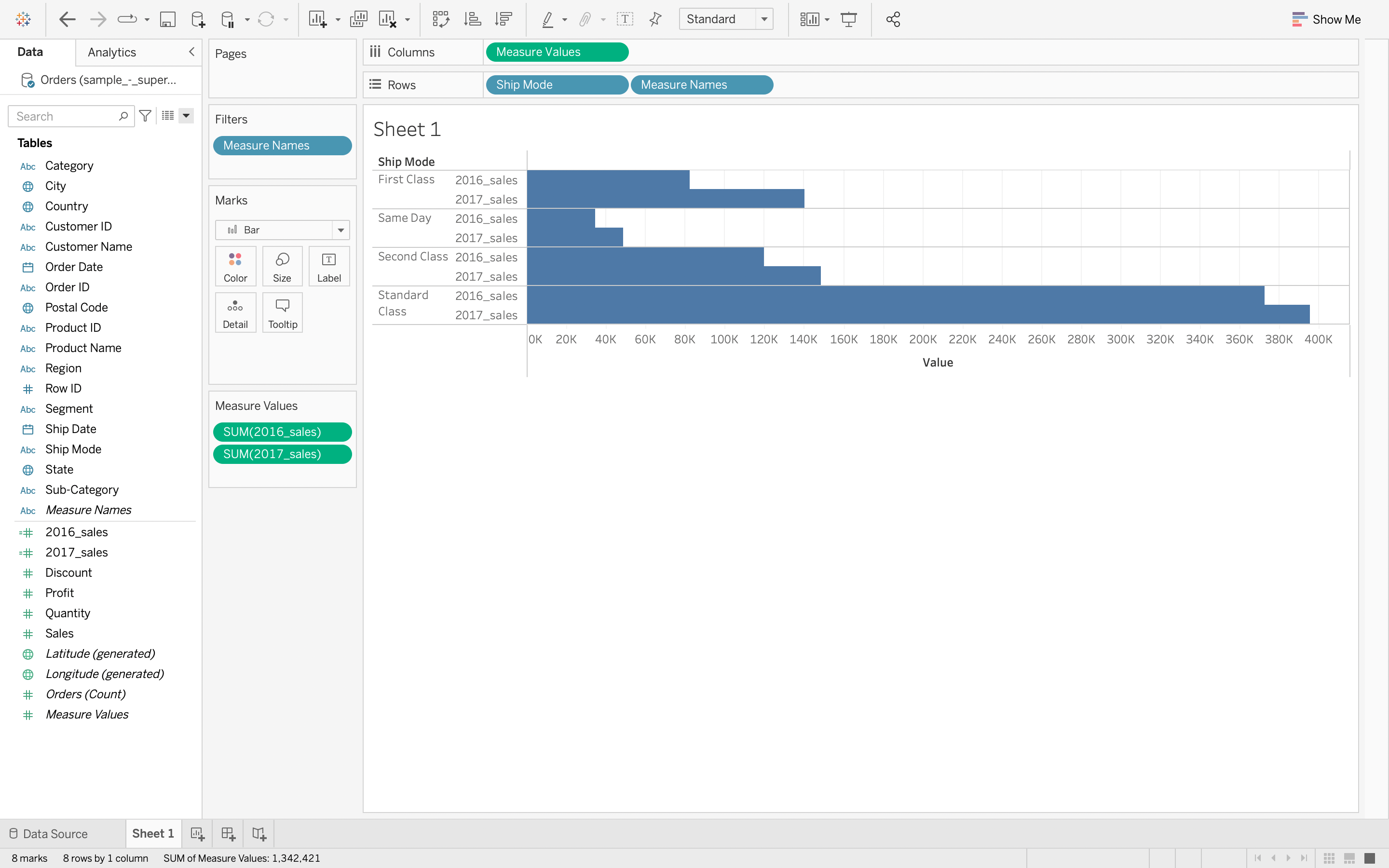Add new data source icon
Image resolution: width=1389 pixels, height=868 pixels.
coord(197,19)
